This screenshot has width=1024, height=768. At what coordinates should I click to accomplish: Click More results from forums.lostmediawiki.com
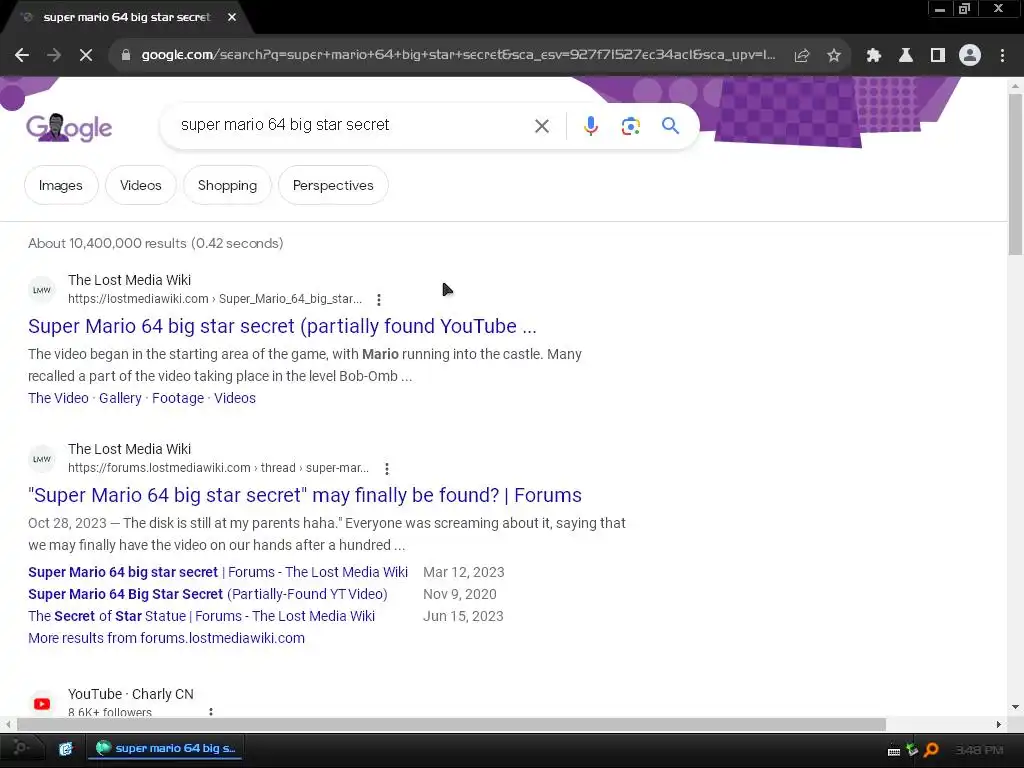click(167, 638)
